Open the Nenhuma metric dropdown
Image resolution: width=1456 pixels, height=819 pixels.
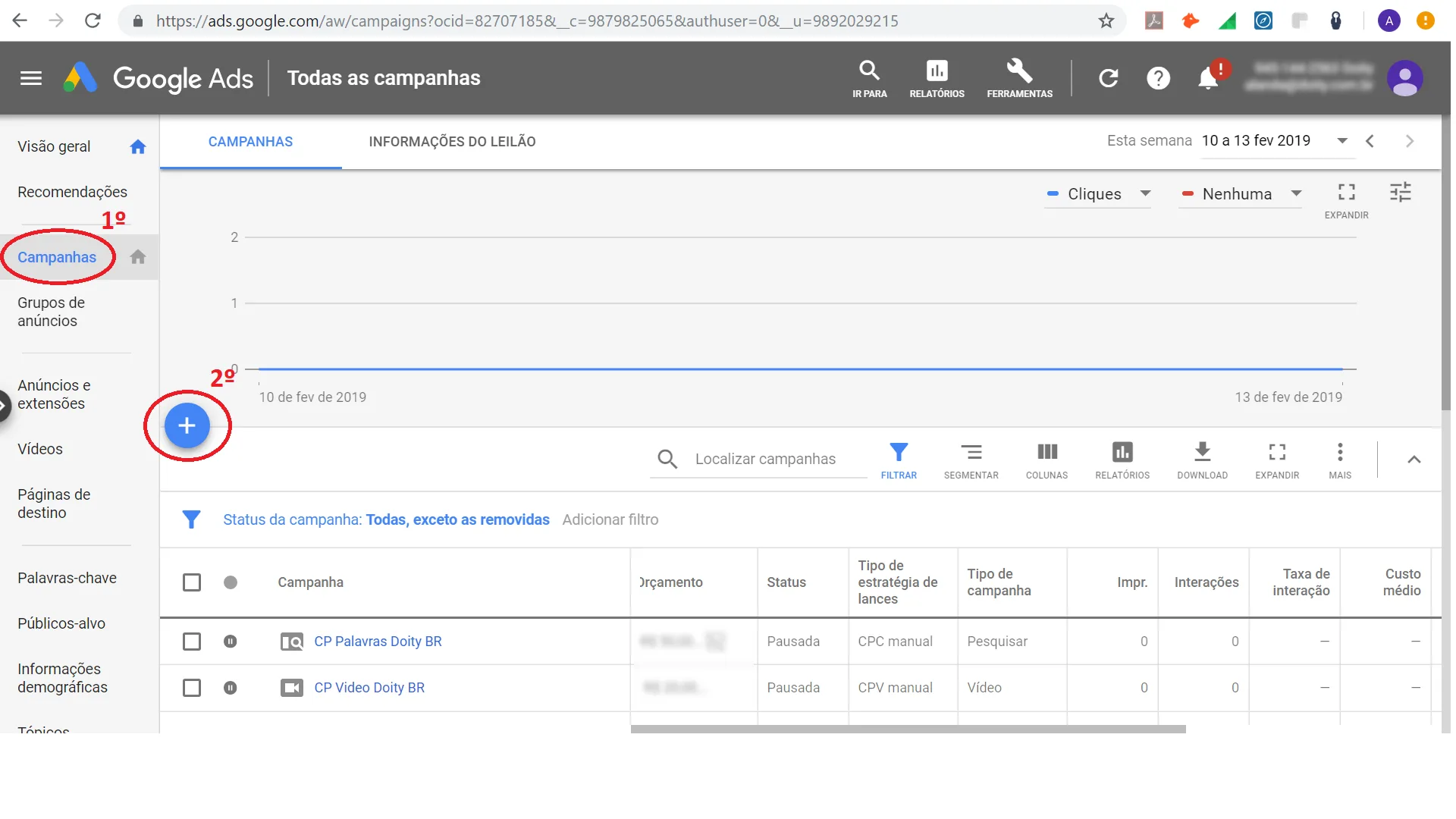pyautogui.click(x=1241, y=194)
